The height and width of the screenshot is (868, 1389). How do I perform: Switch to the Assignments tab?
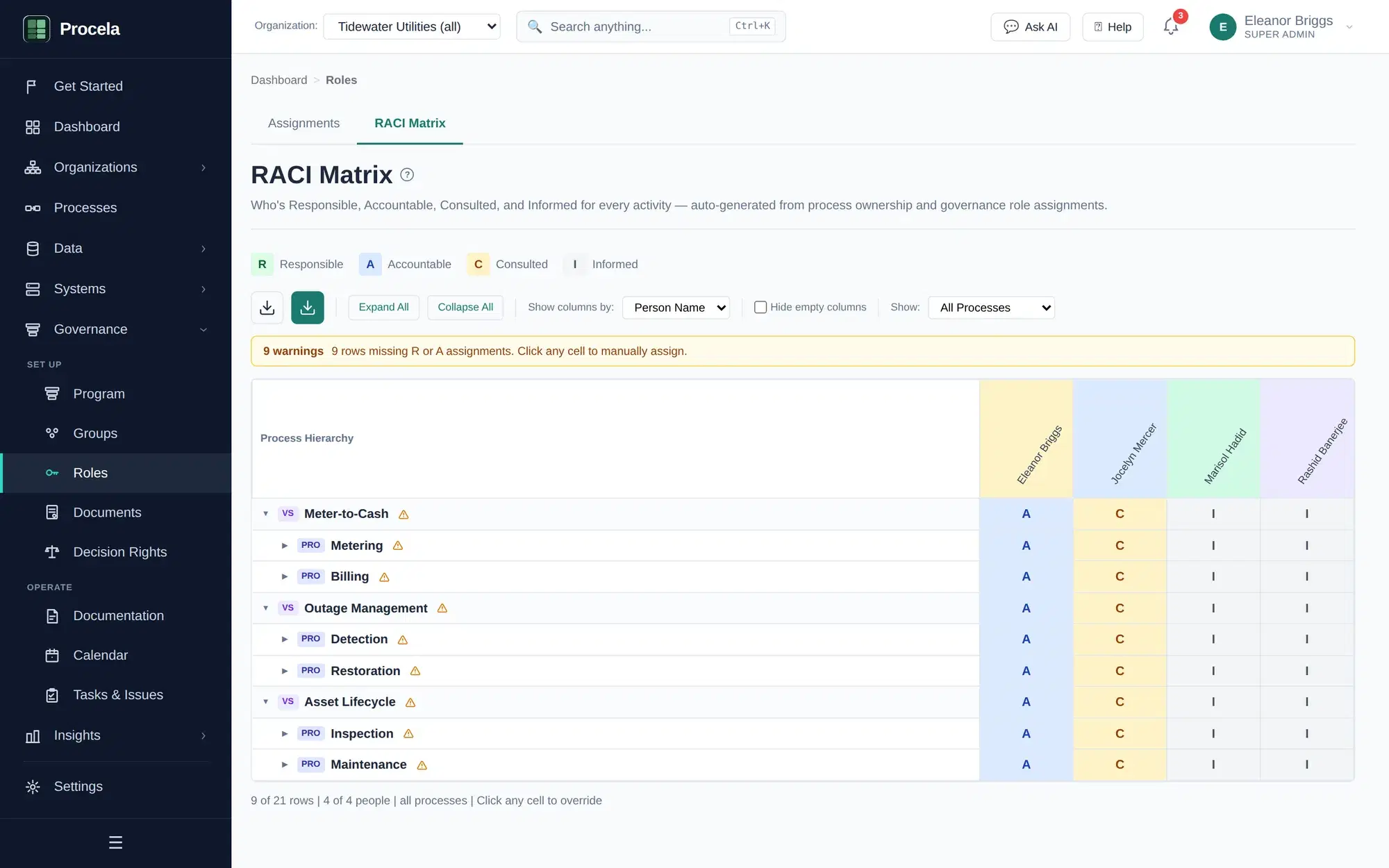pyautogui.click(x=303, y=123)
